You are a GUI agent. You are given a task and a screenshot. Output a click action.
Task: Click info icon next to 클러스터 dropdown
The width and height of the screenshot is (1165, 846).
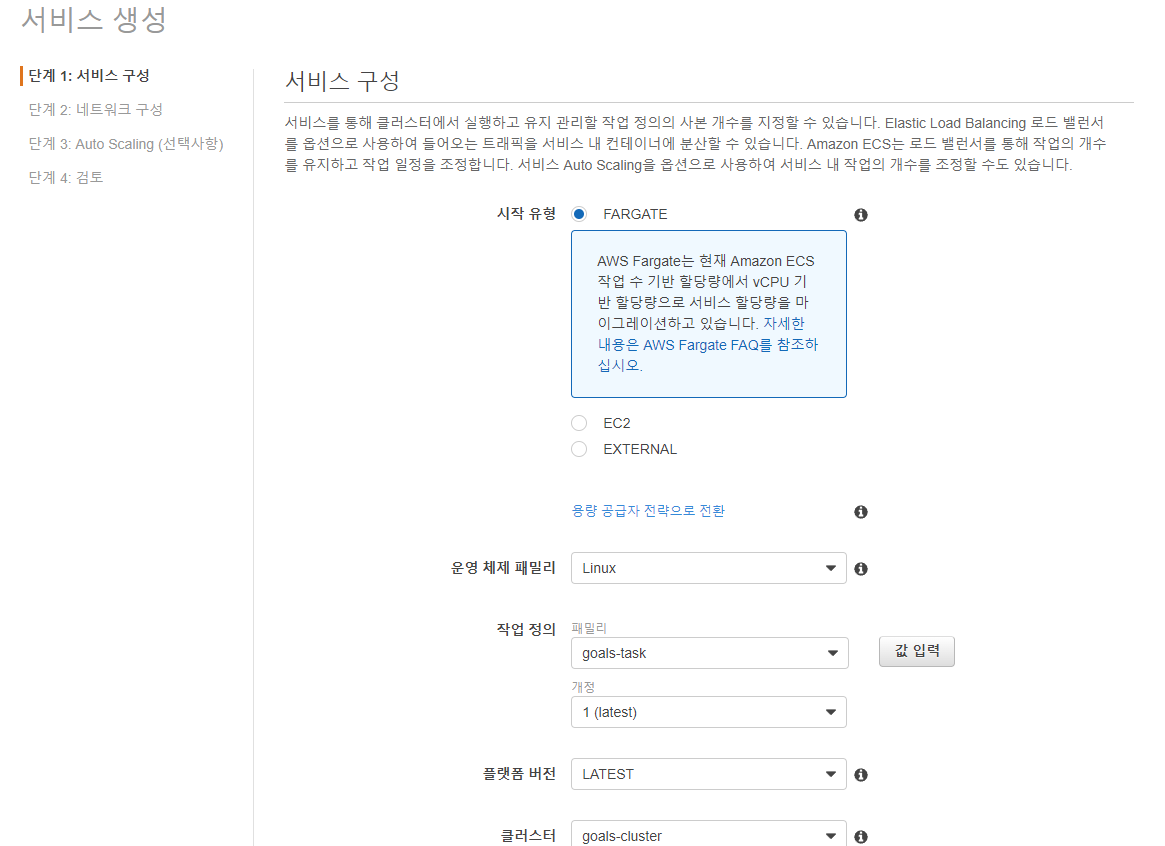[x=860, y=836]
